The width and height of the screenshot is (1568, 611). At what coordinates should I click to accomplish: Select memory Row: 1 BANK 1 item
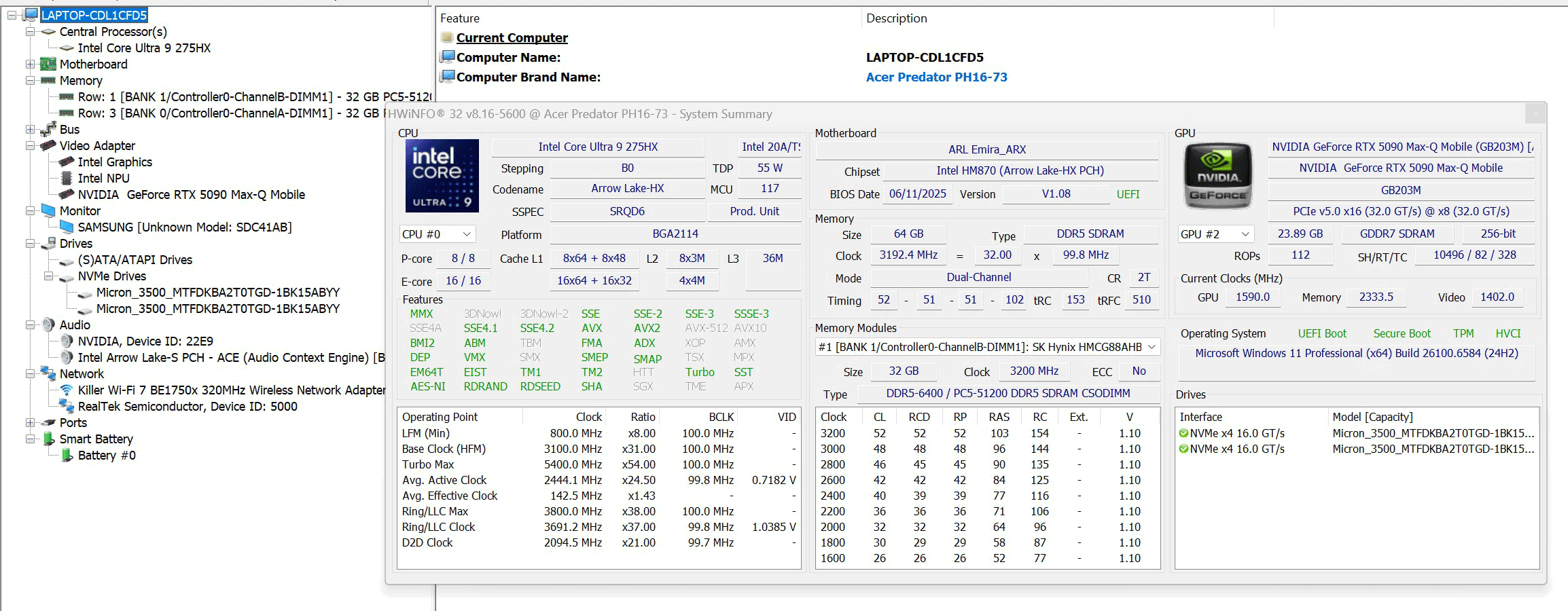click(x=255, y=97)
